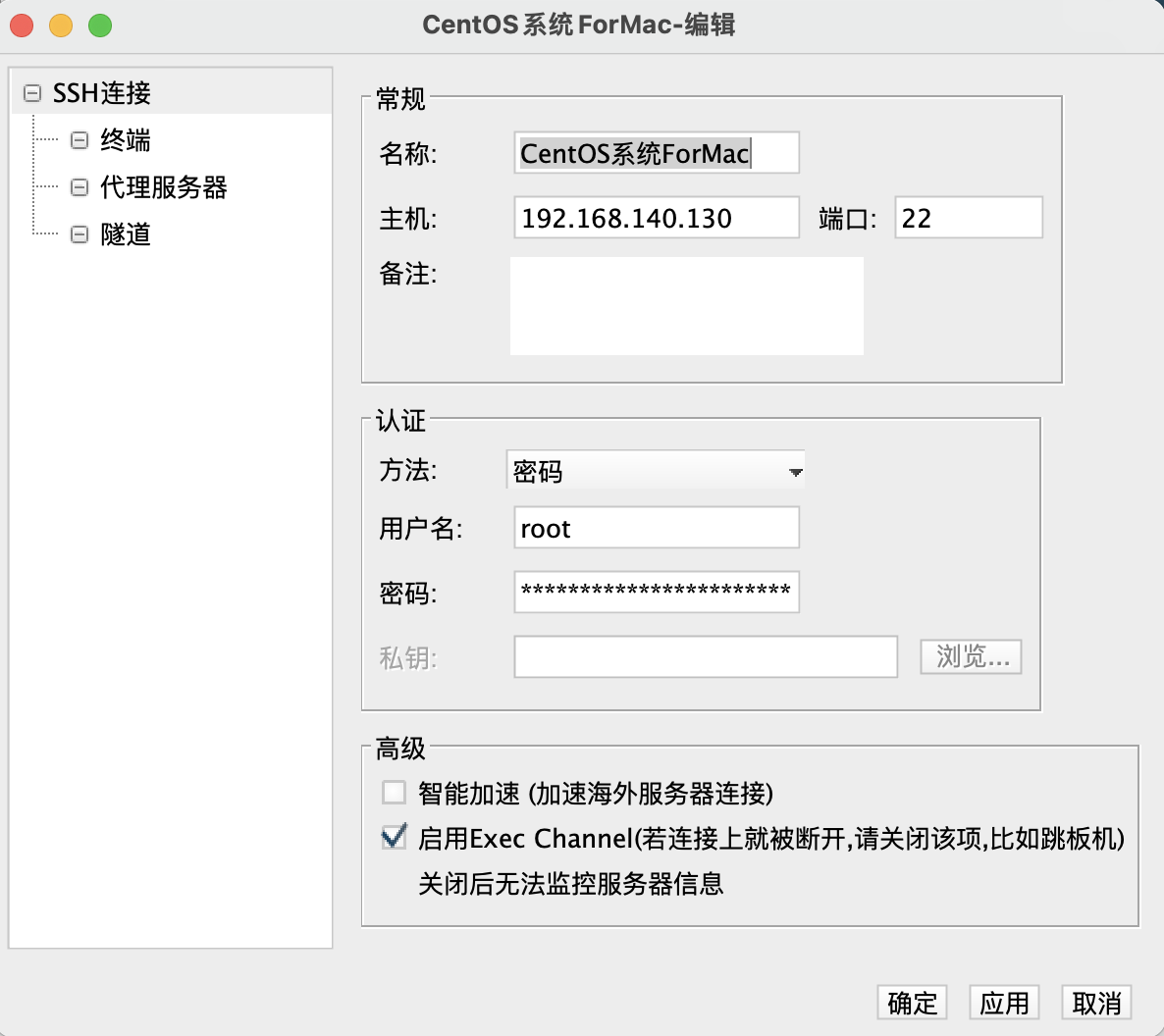Click the 关闭后无法监控服务器信息 note text
Screen dimensions: 1164x1036
(x=571, y=883)
